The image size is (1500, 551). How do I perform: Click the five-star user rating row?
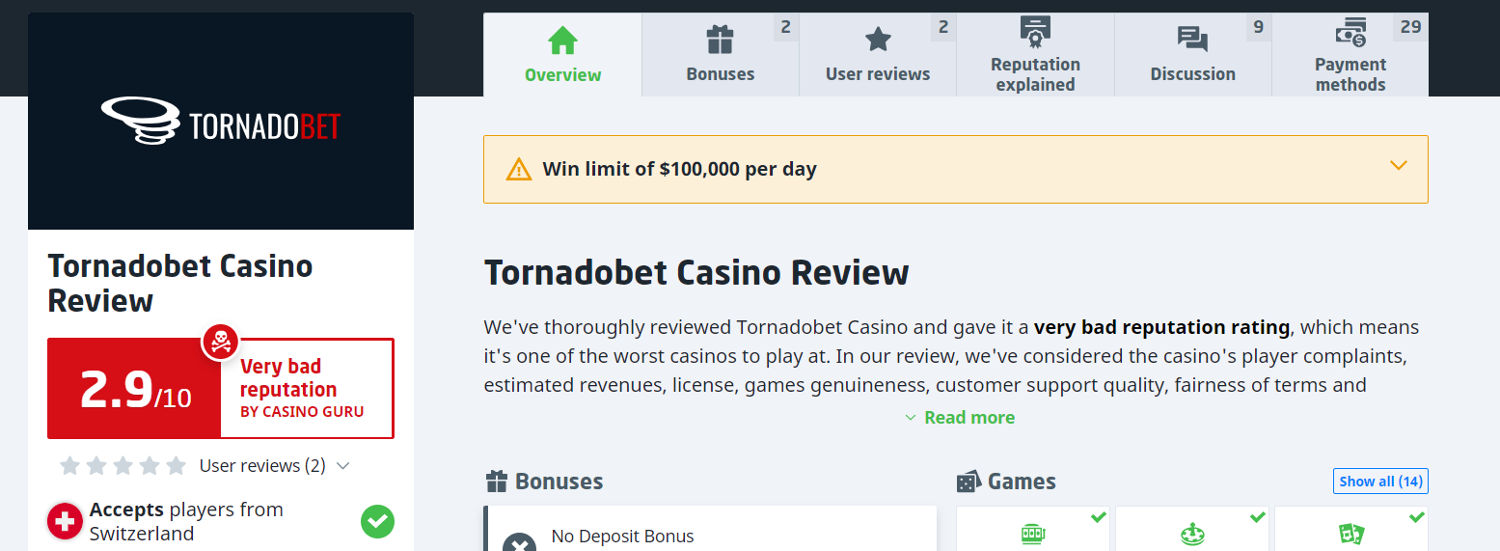click(123, 466)
